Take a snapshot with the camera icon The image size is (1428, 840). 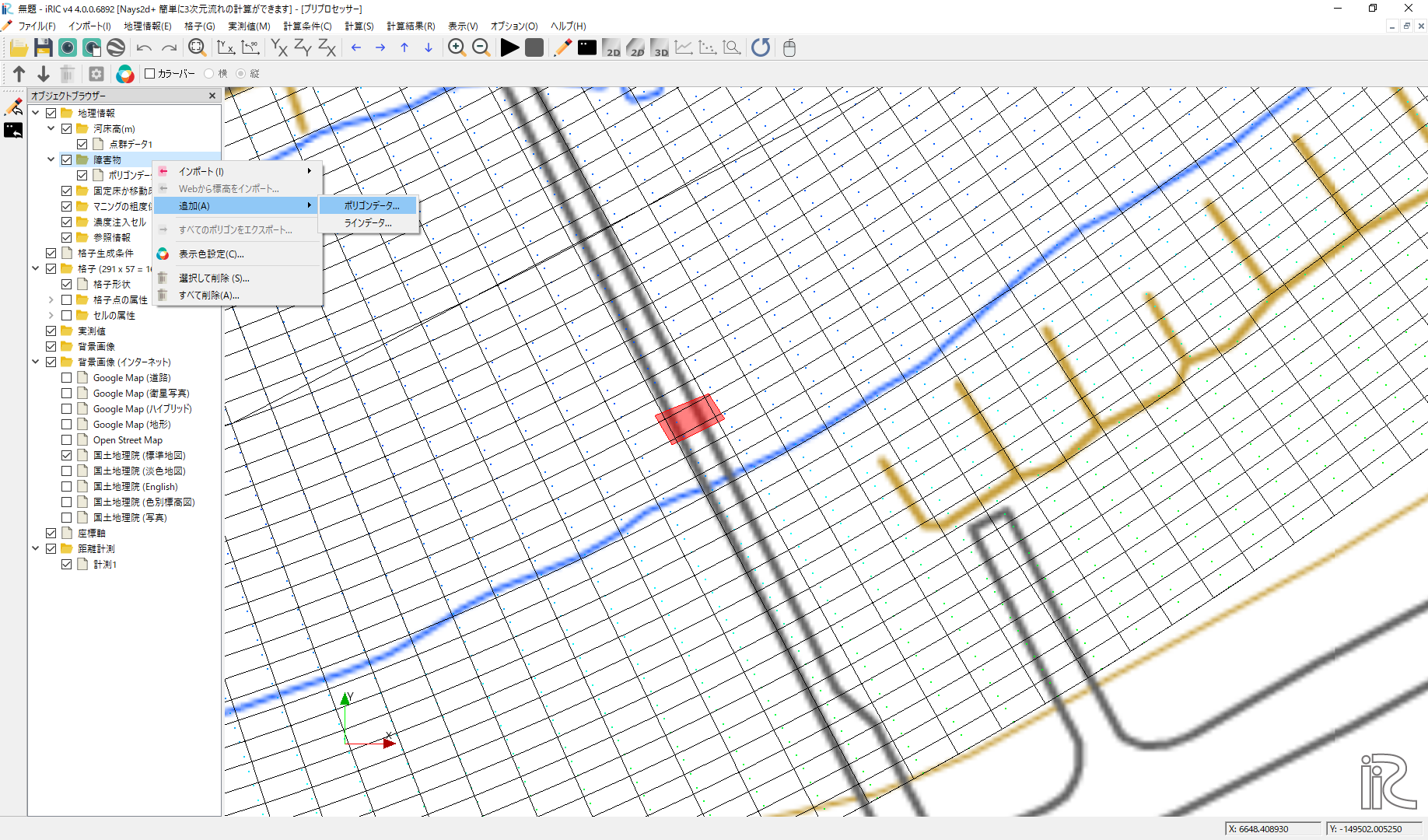pyautogui.click(x=68, y=48)
